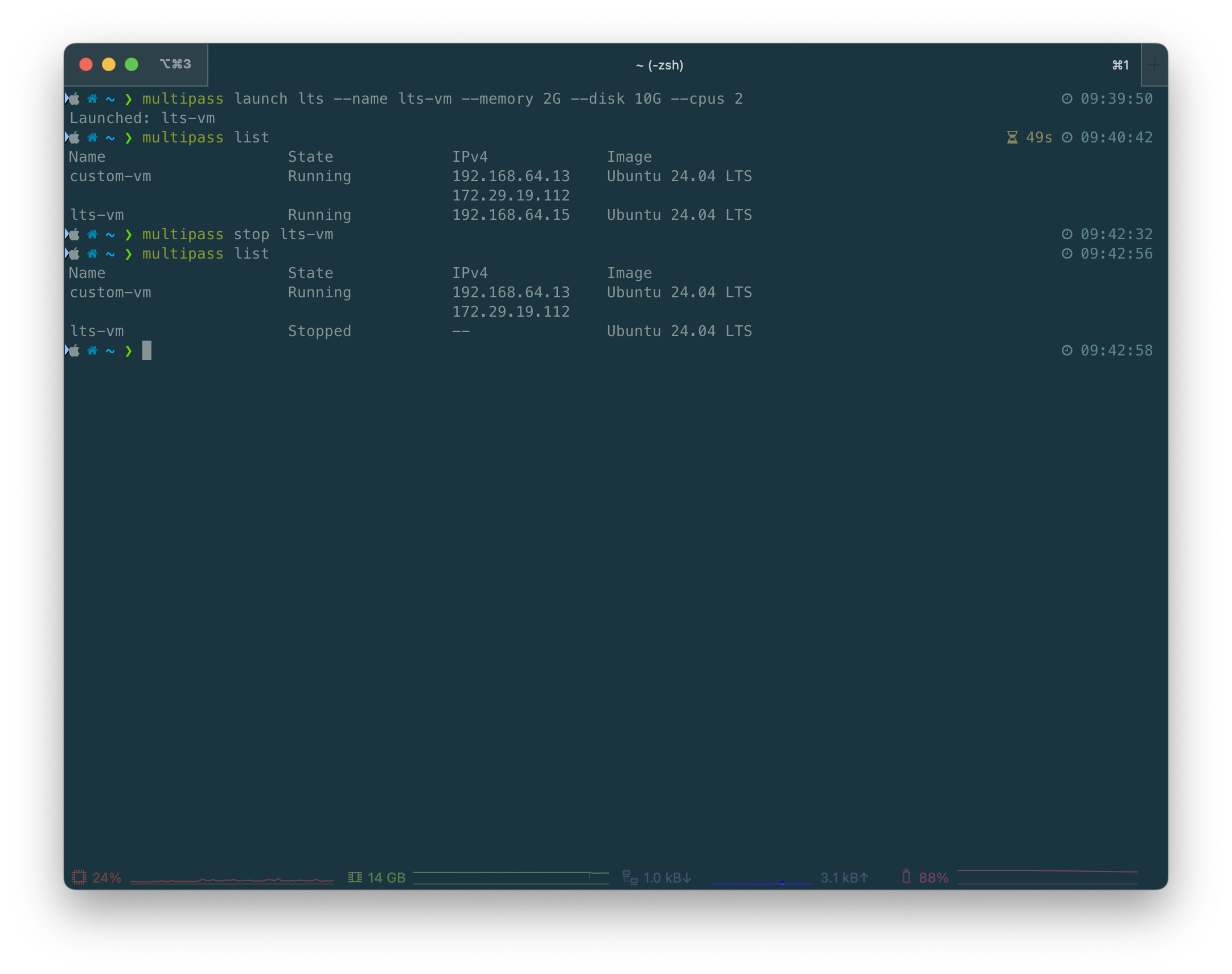Click the 'multipass stop lts-vm' command
The width and height of the screenshot is (1232, 974).
[237, 234]
